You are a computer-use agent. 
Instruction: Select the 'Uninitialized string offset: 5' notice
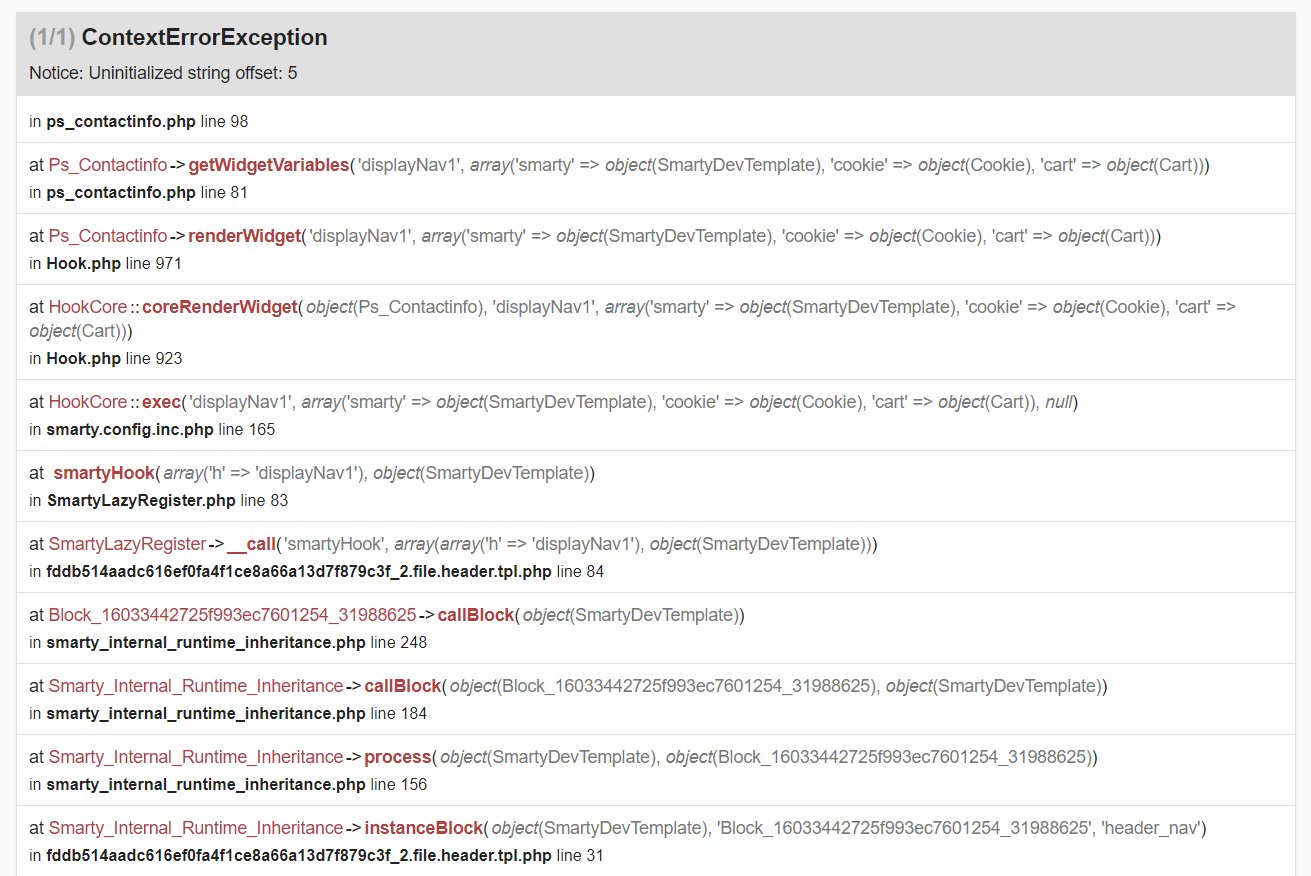tap(163, 73)
